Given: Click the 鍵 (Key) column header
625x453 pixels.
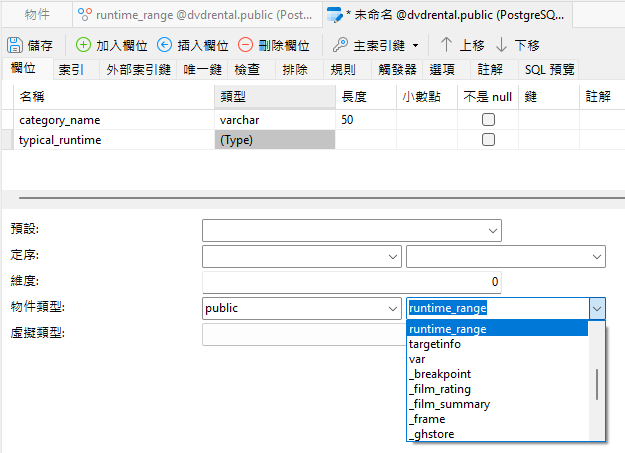Looking at the screenshot, I should click(x=549, y=97).
